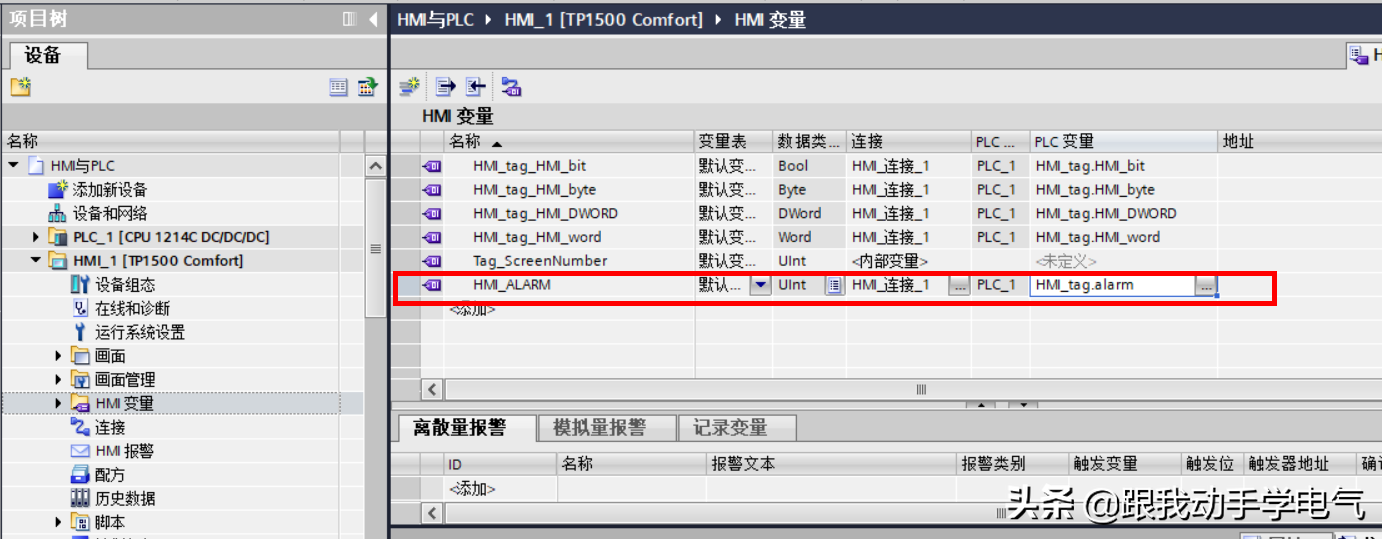The width and height of the screenshot is (1382, 539).
Task: Open tag table dropdown in HMI_ALARM row
Action: [x=760, y=285]
